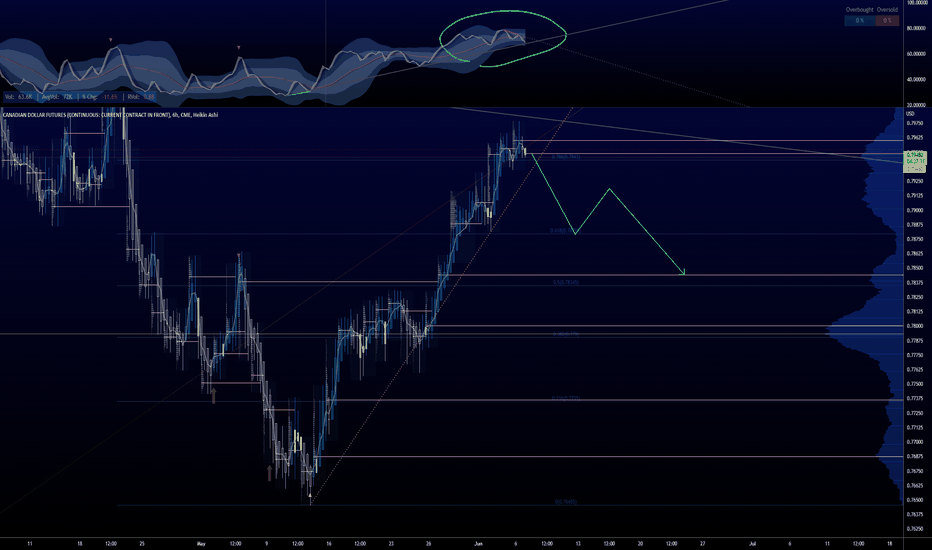Click the May label on time axis
932x550 pixels.
[201, 543]
